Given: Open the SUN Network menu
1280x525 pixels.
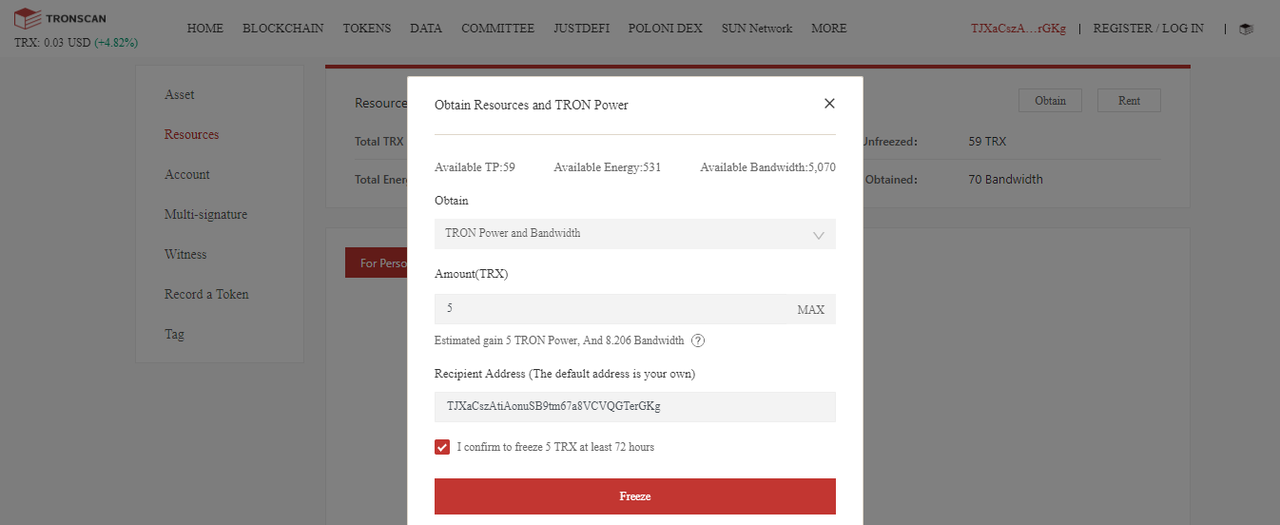Looking at the screenshot, I should (757, 29).
